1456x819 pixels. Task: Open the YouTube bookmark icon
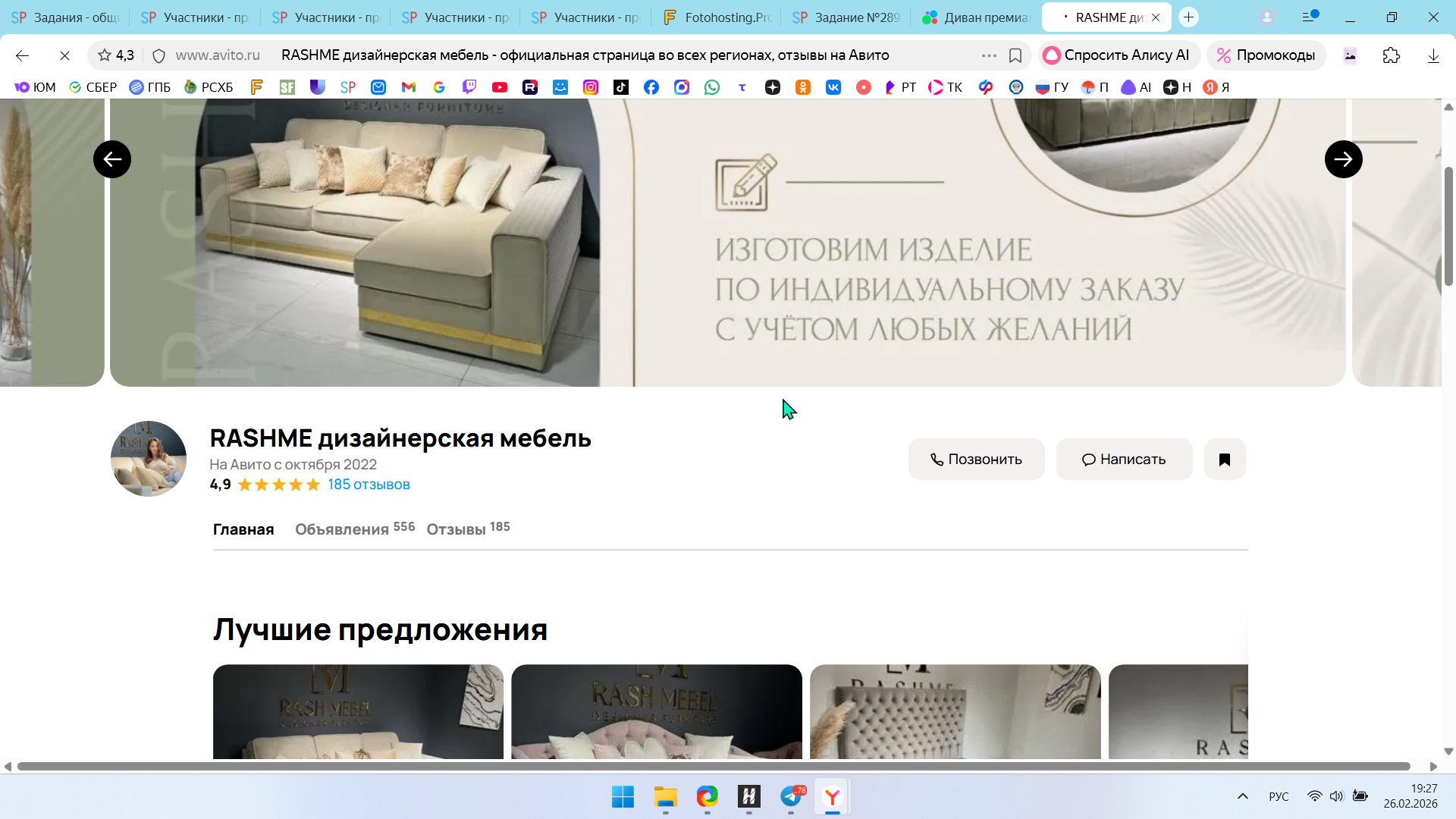tap(499, 87)
